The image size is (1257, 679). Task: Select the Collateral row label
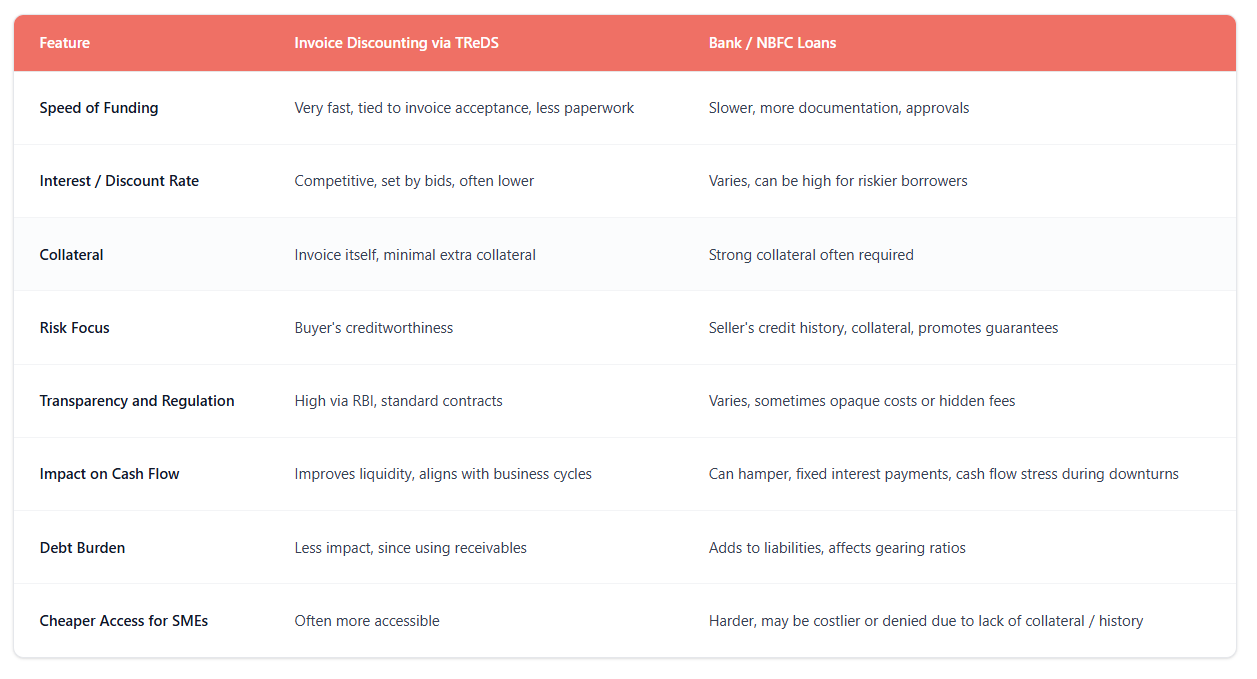(71, 255)
